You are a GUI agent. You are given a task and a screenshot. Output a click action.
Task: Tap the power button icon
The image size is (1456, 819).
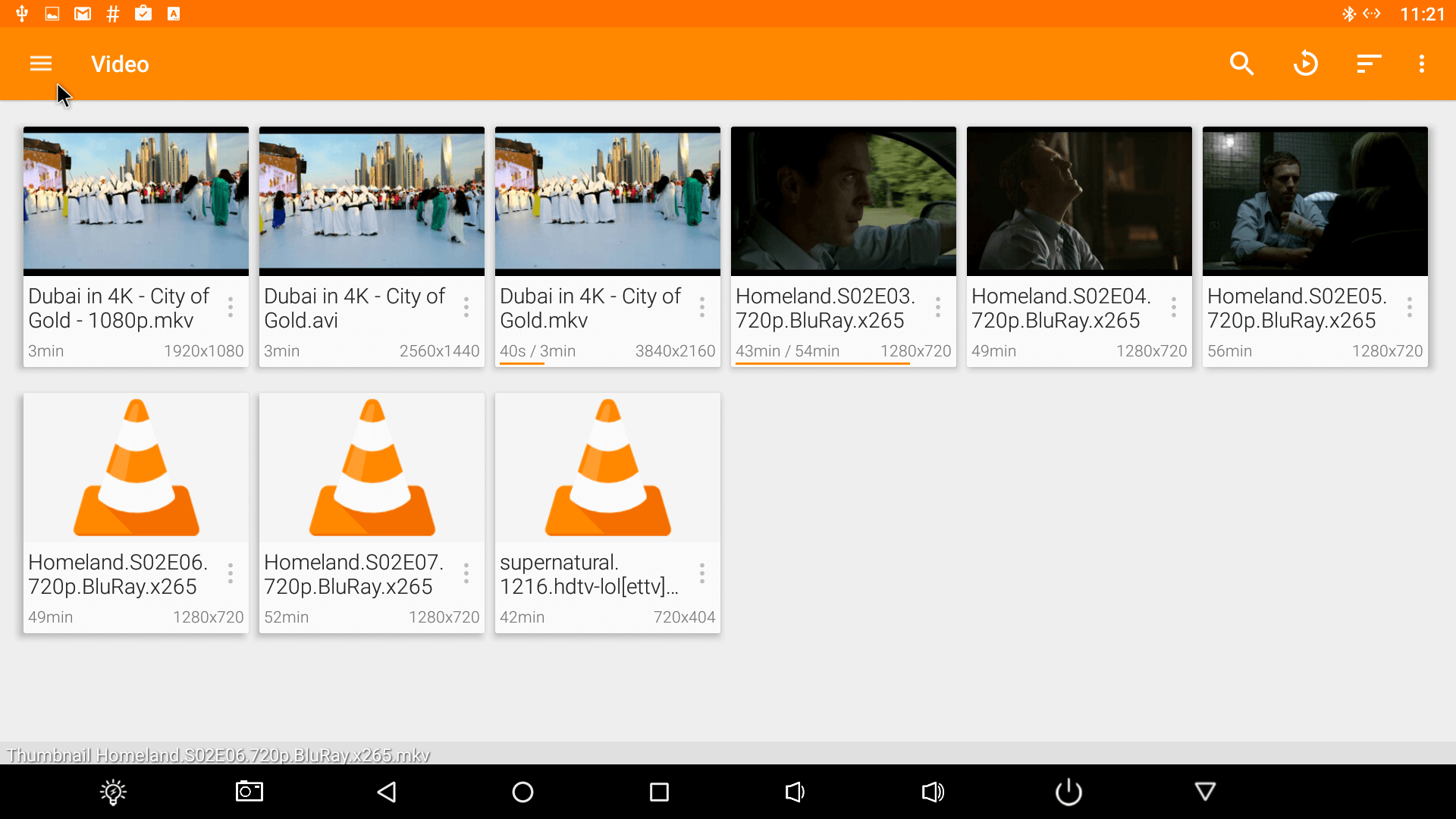pos(1068,792)
